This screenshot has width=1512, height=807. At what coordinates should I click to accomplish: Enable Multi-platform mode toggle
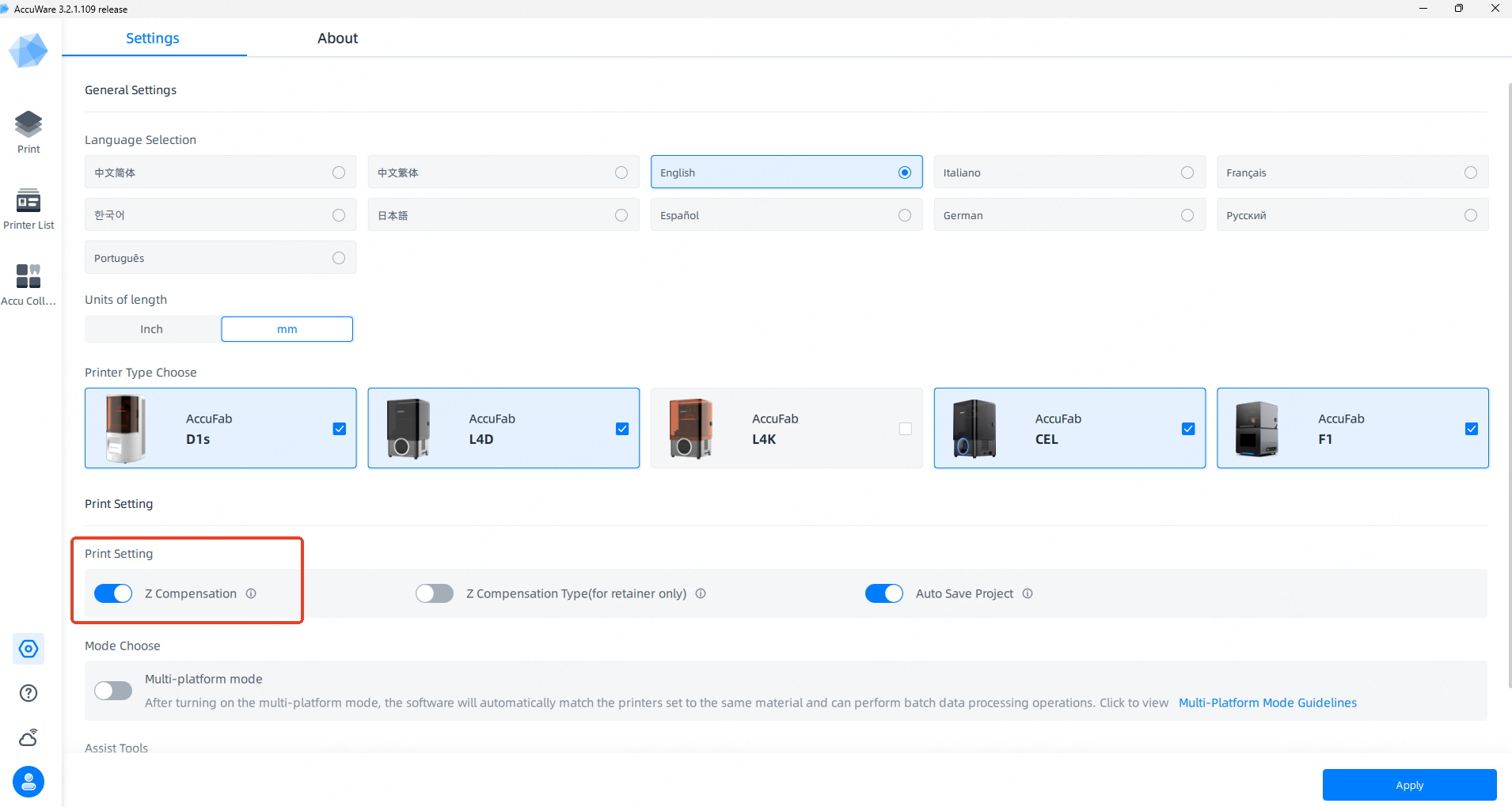[x=113, y=691]
